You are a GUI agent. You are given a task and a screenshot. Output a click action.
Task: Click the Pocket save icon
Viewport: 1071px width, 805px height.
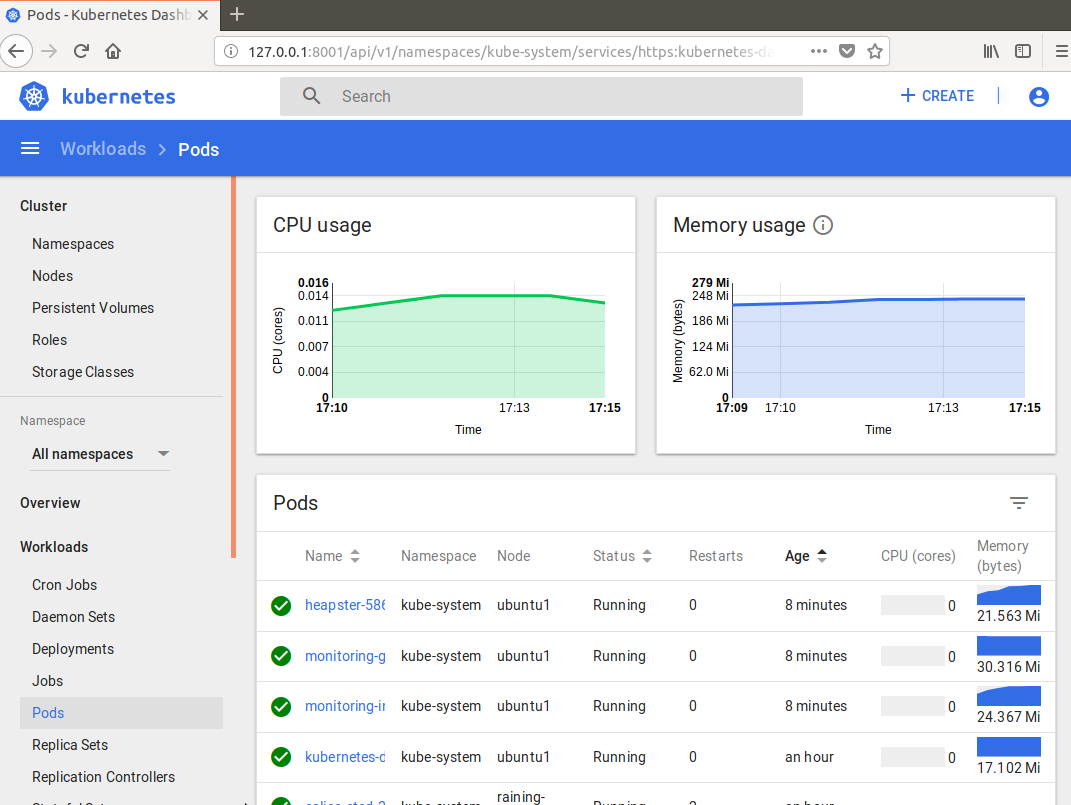[847, 51]
